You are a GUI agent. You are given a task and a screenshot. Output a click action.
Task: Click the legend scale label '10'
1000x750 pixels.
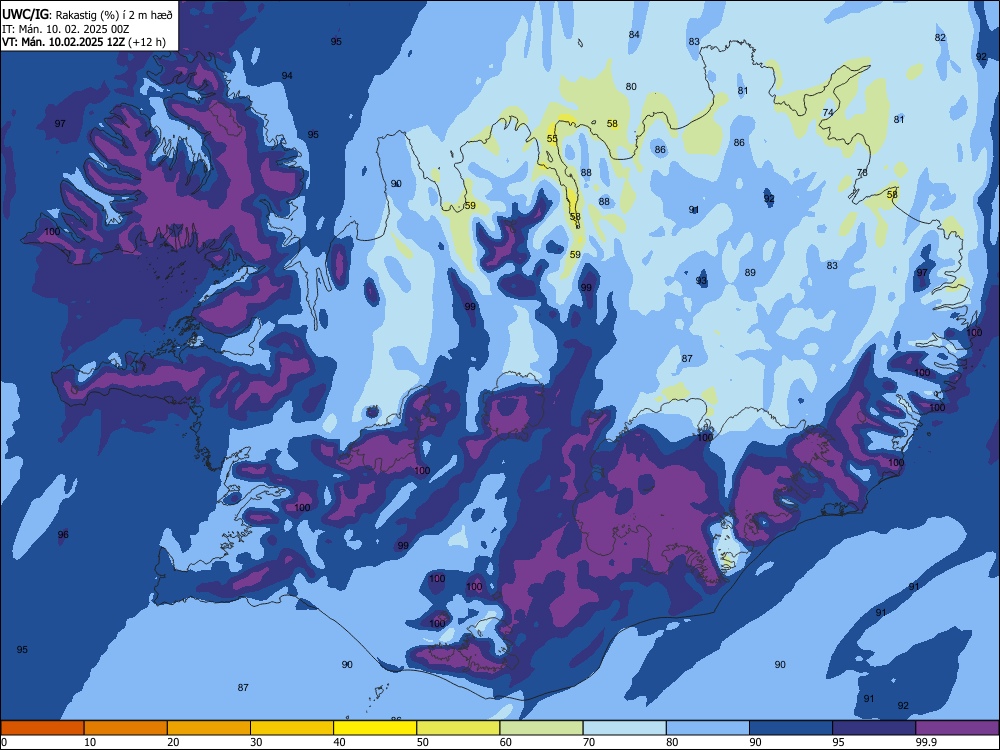[x=90, y=742]
